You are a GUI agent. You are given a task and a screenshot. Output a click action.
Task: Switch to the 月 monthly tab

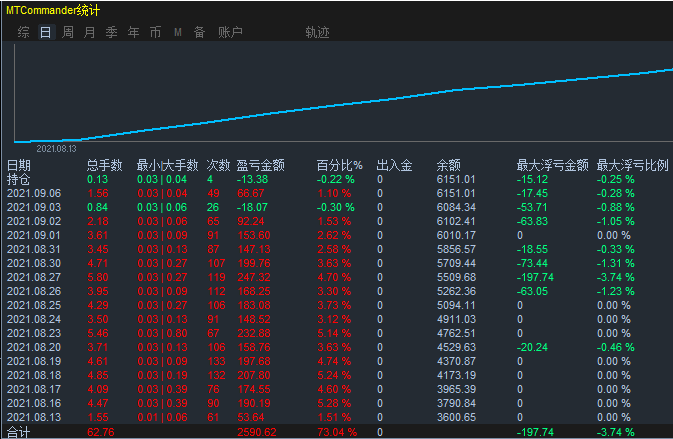[89, 32]
